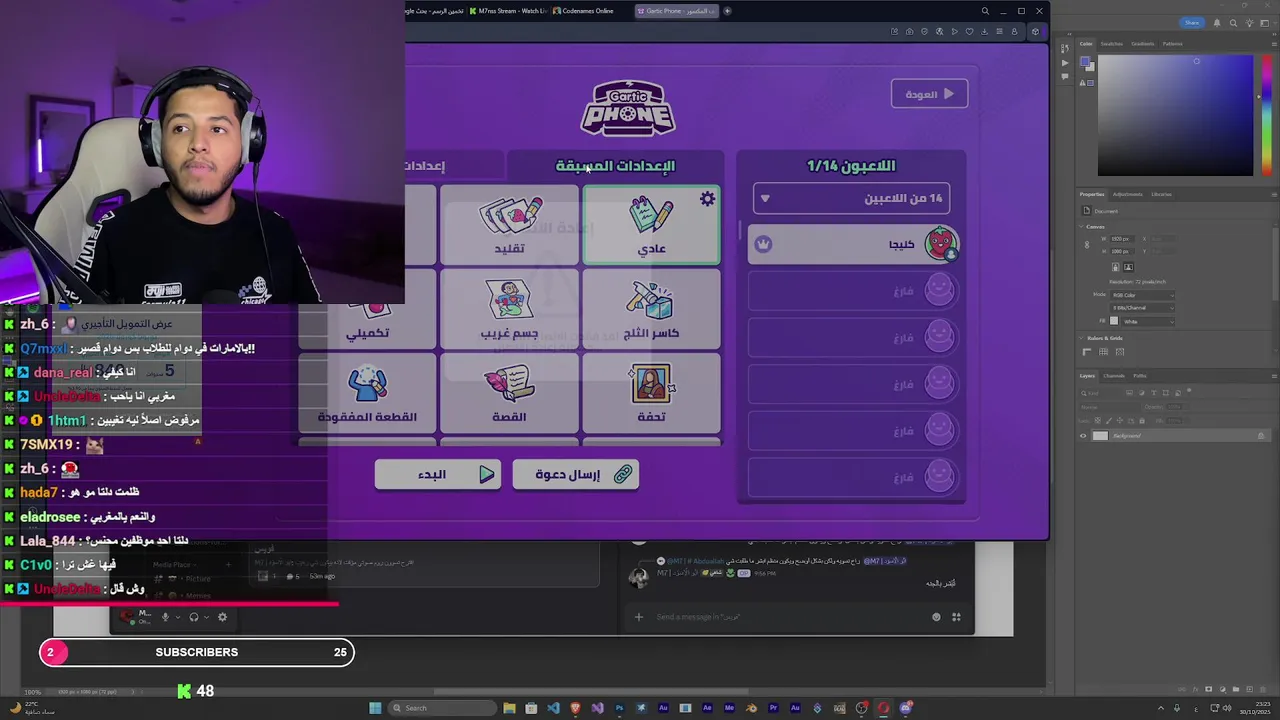Toggle Discord headphones deafen icon
Screen dimensions: 1280x720
click(x=194, y=617)
